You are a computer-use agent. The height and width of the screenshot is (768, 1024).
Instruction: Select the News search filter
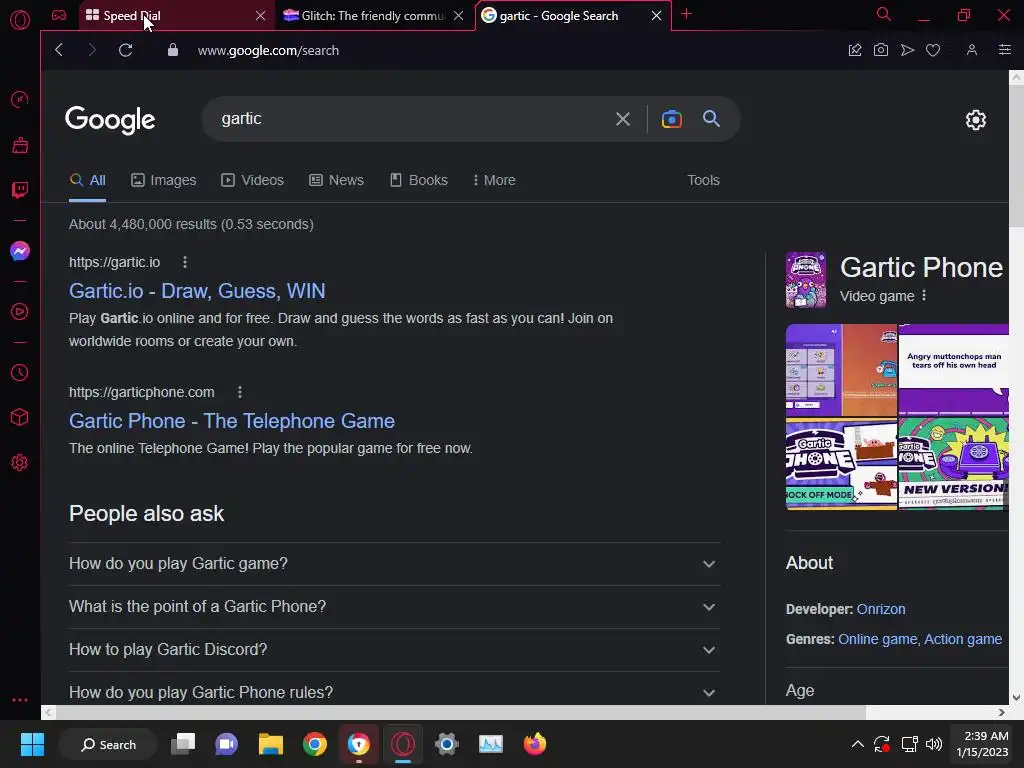pos(336,180)
